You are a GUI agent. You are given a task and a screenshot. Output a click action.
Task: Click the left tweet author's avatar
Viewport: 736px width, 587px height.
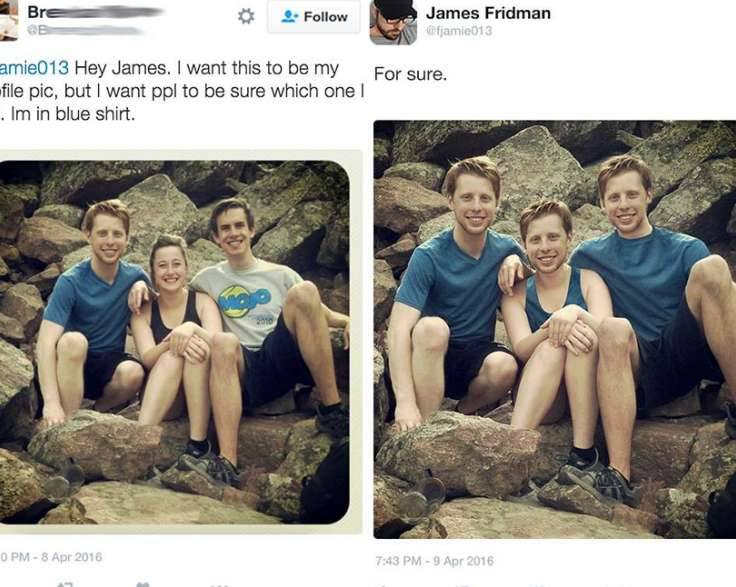click(x=8, y=20)
